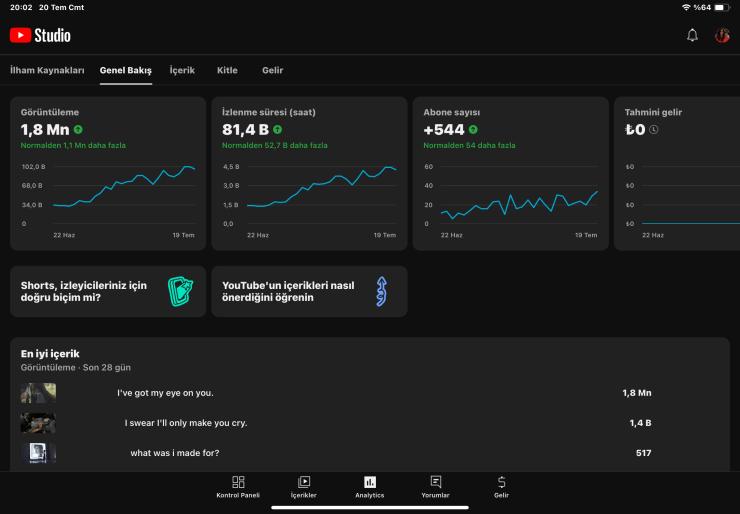This screenshot has width=740, height=514.
Task: Tap the clock icon next to ₺0
Action: click(x=654, y=130)
